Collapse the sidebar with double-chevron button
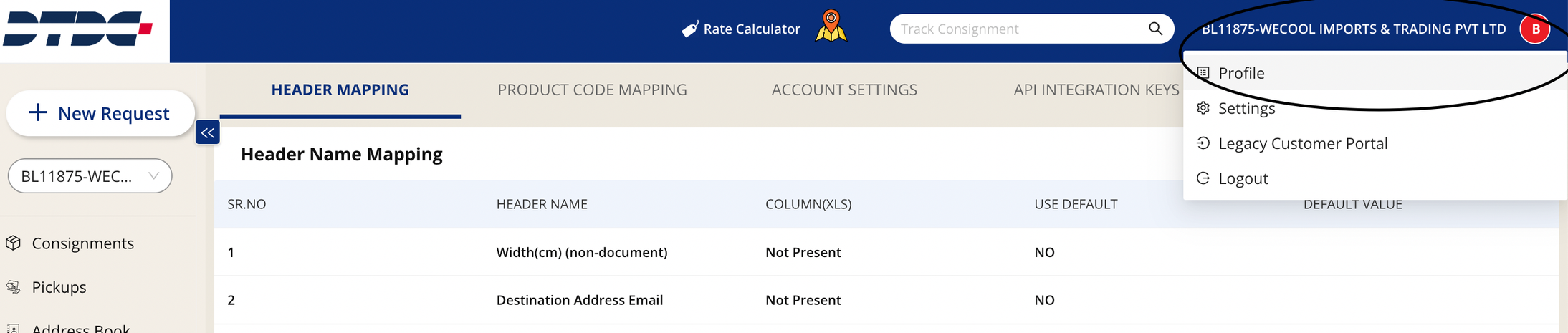Screen dimensions: 1568x333 point(207,132)
